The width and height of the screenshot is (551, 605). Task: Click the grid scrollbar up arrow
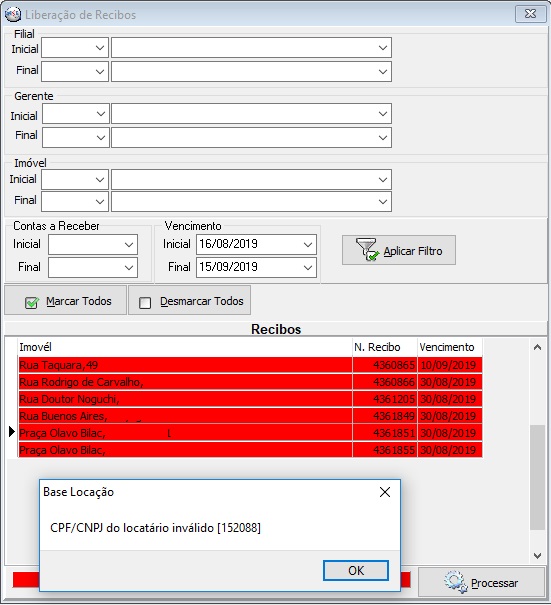pos(537,347)
